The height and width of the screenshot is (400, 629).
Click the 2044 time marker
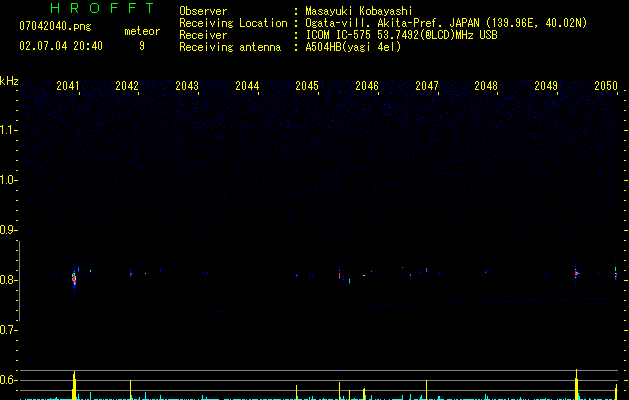click(247, 86)
